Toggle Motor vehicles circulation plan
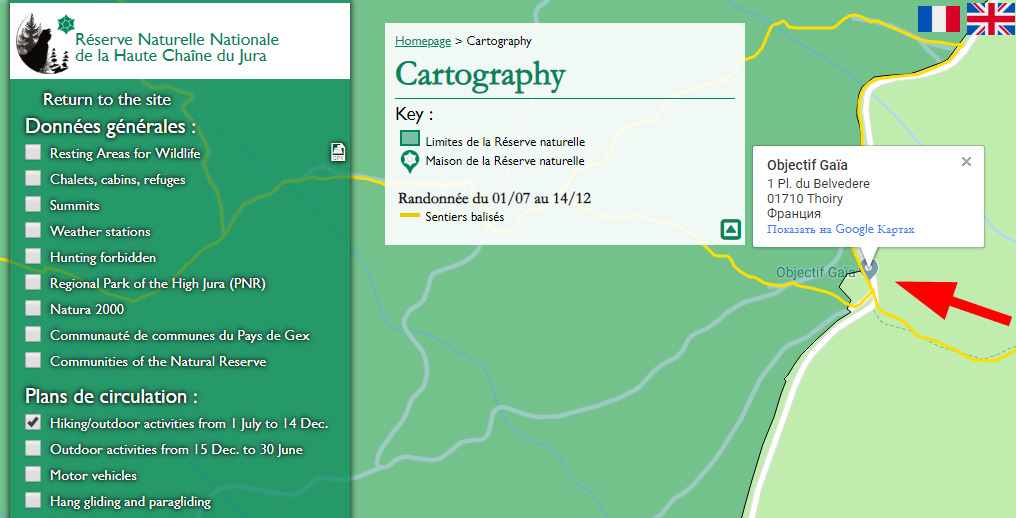The height and width of the screenshot is (518, 1016). tap(33, 474)
